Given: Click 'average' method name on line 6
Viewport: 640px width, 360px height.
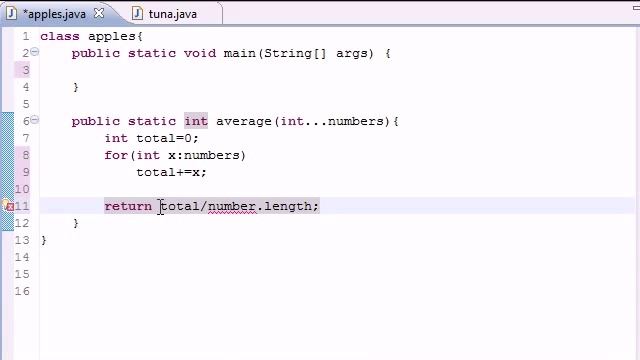Looking at the screenshot, I should [x=244, y=121].
